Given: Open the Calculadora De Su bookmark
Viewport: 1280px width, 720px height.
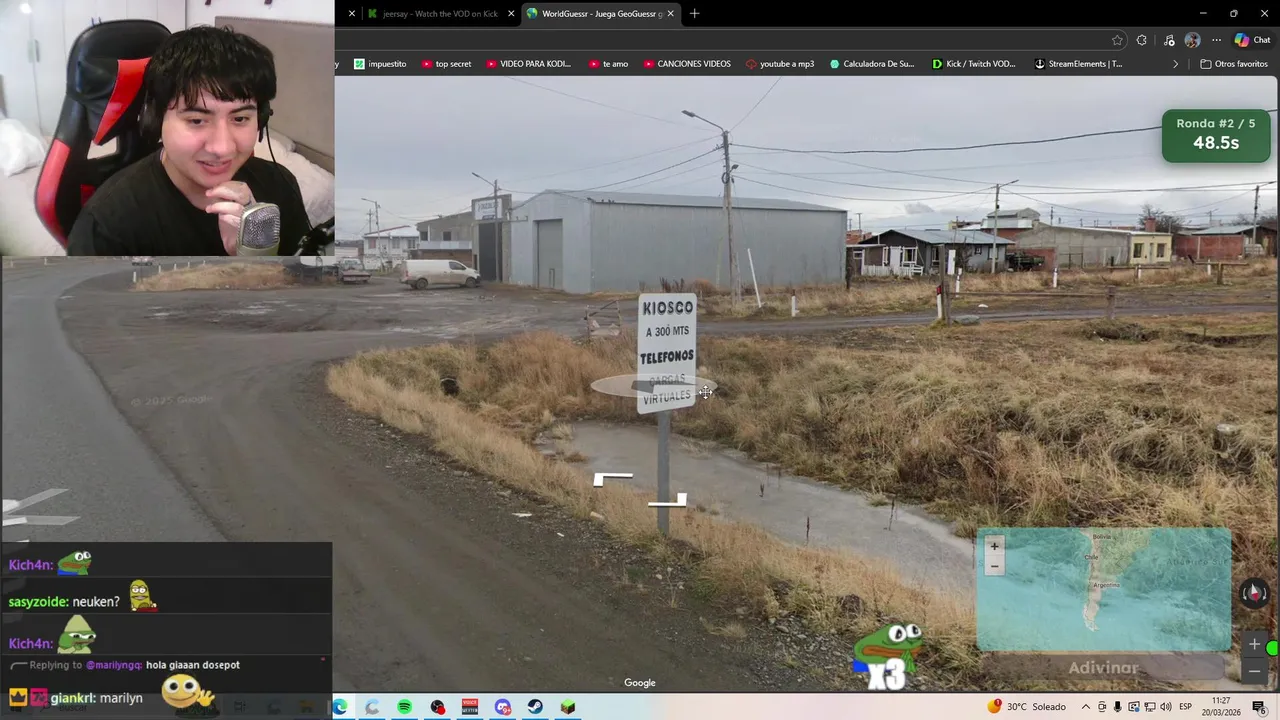Looking at the screenshot, I should [x=872, y=64].
